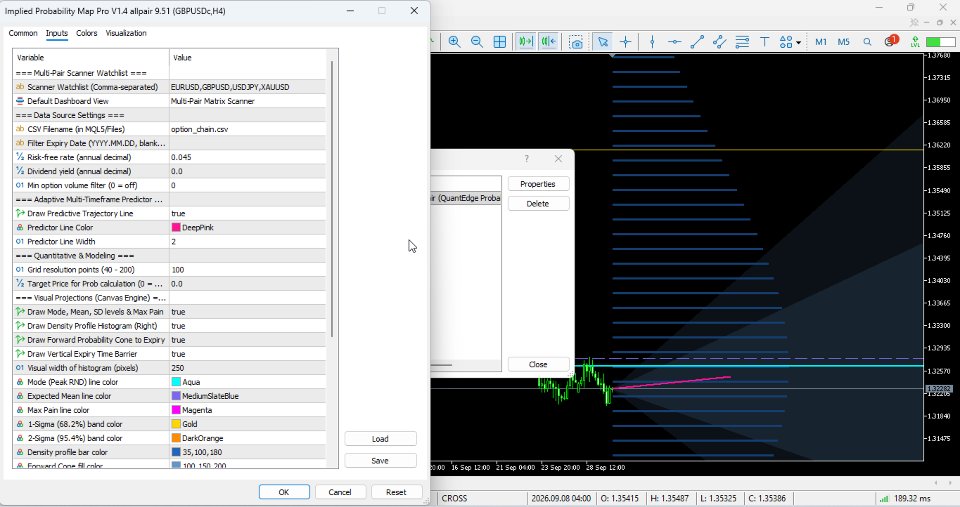Toggle chart shift from right edge

[549, 42]
